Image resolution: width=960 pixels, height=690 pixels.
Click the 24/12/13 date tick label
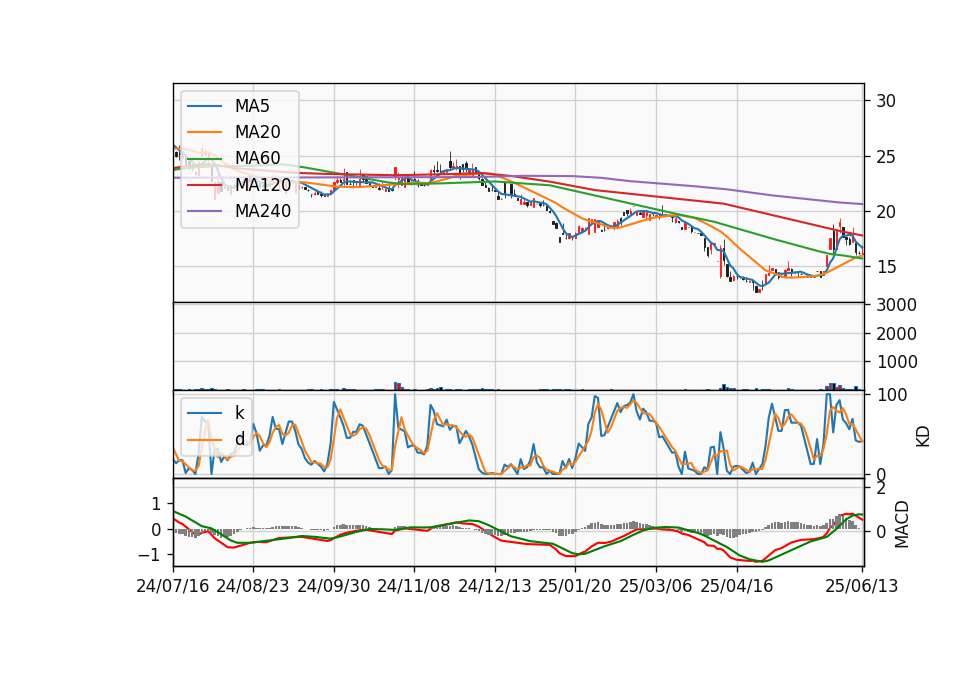(495, 586)
